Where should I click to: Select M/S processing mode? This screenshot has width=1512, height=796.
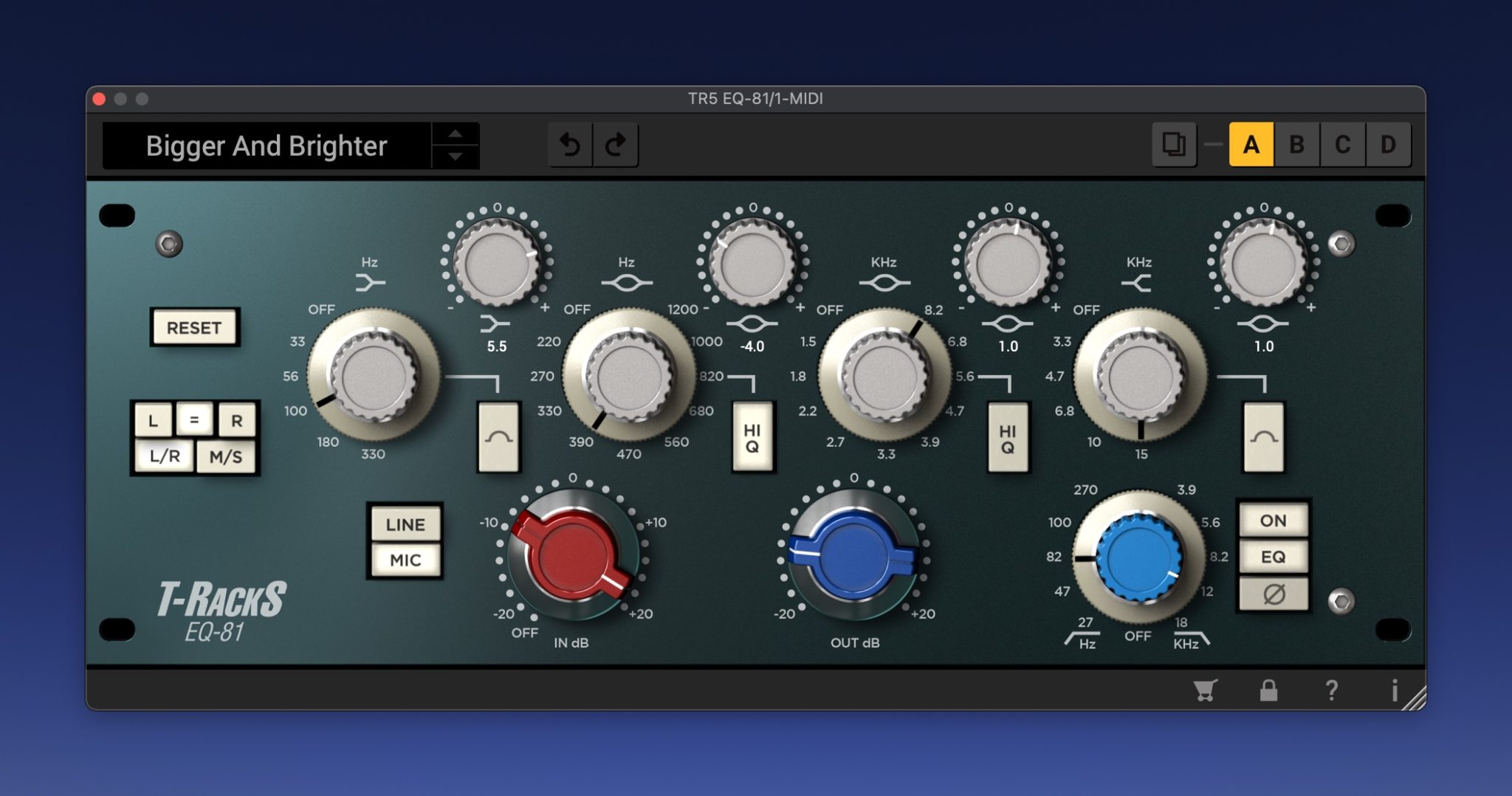point(226,457)
